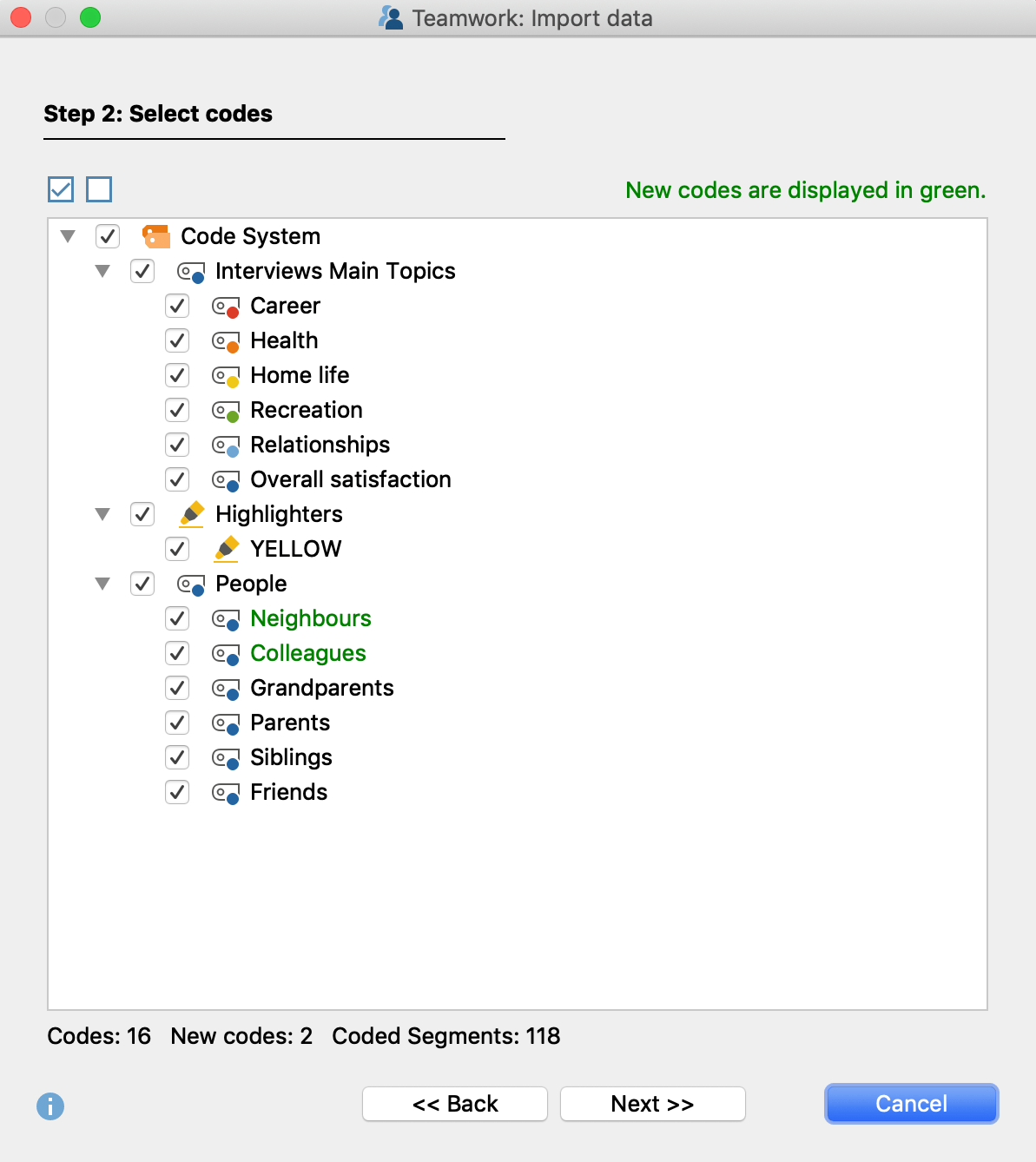Collapse the Interviews Main Topics branch
Image resolution: width=1036 pixels, height=1162 pixels.
coord(103,271)
